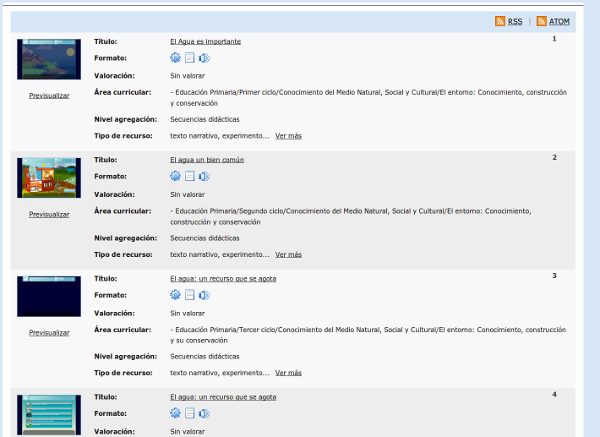600x437 pixels.
Task: Click audio format icon for El agua un bien común
Action: click(204, 176)
